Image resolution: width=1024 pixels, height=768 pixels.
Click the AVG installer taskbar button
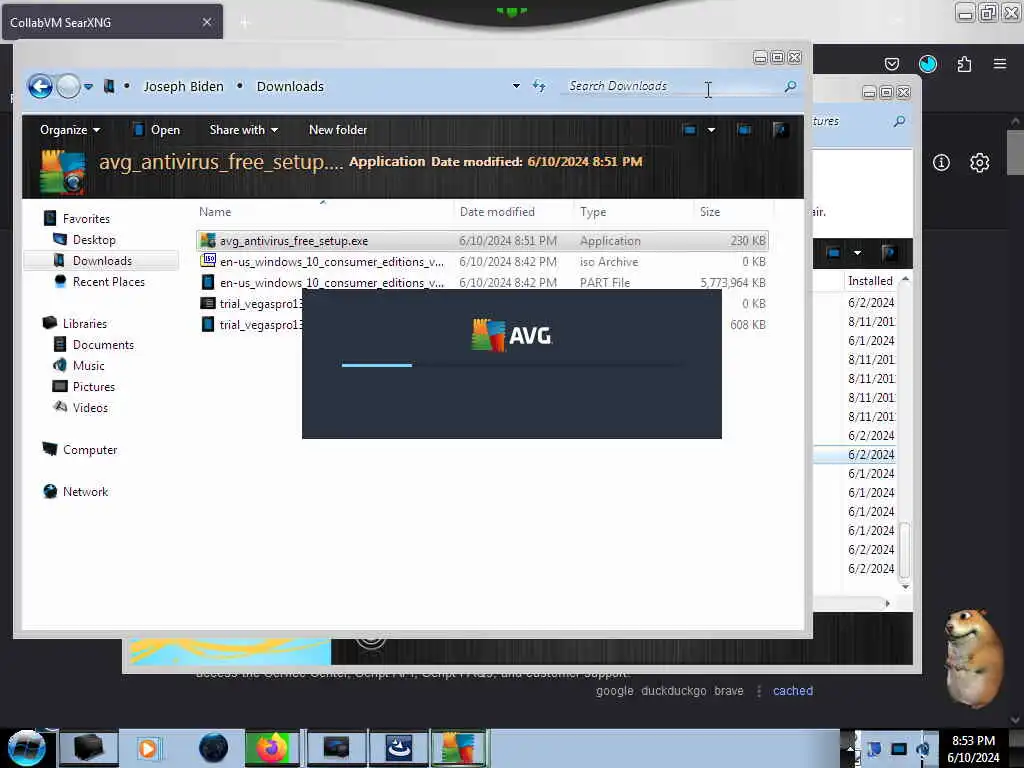pyautogui.click(x=458, y=748)
